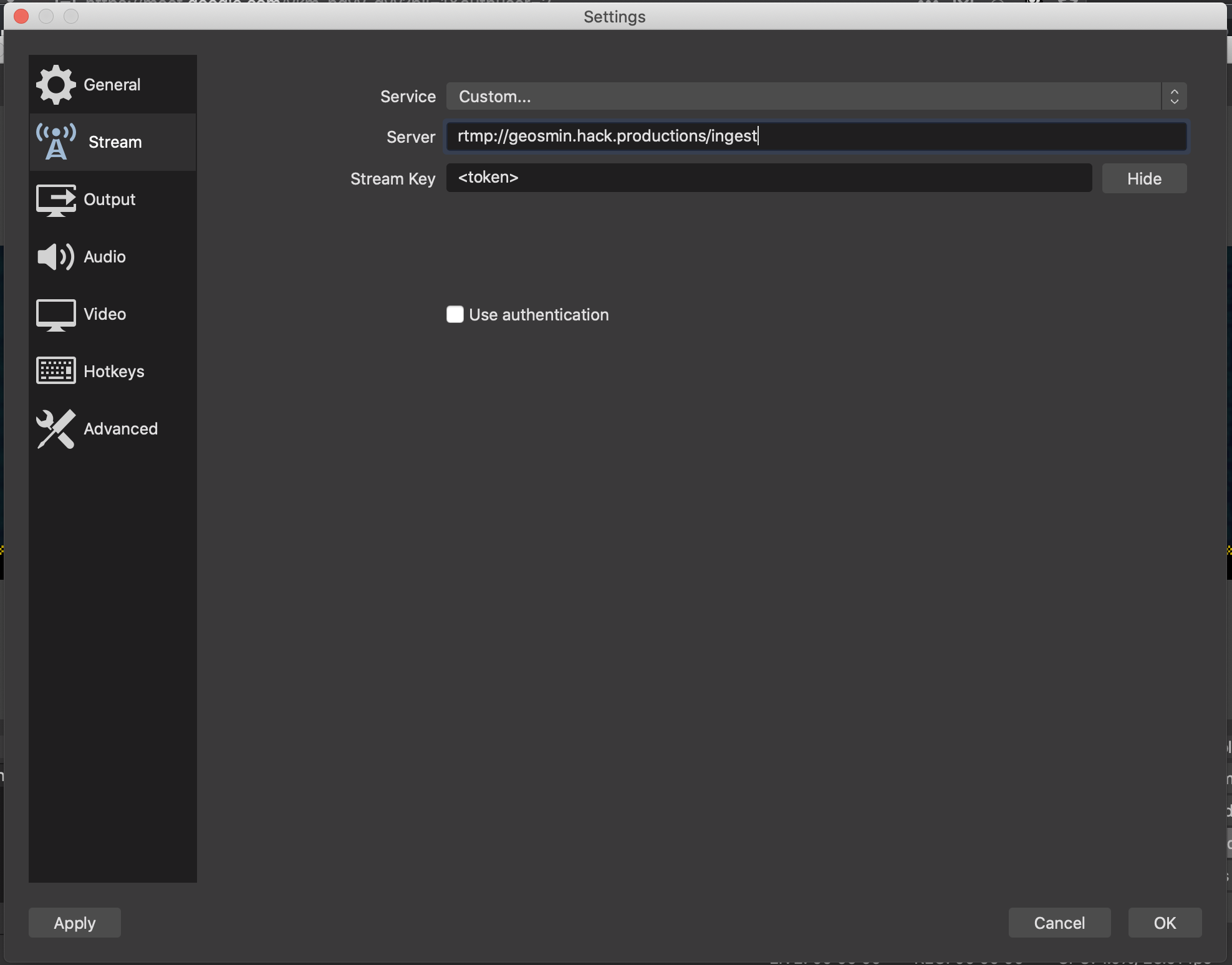The width and height of the screenshot is (1232, 965).
Task: Click the Hotkeys settings icon
Action: 55,370
